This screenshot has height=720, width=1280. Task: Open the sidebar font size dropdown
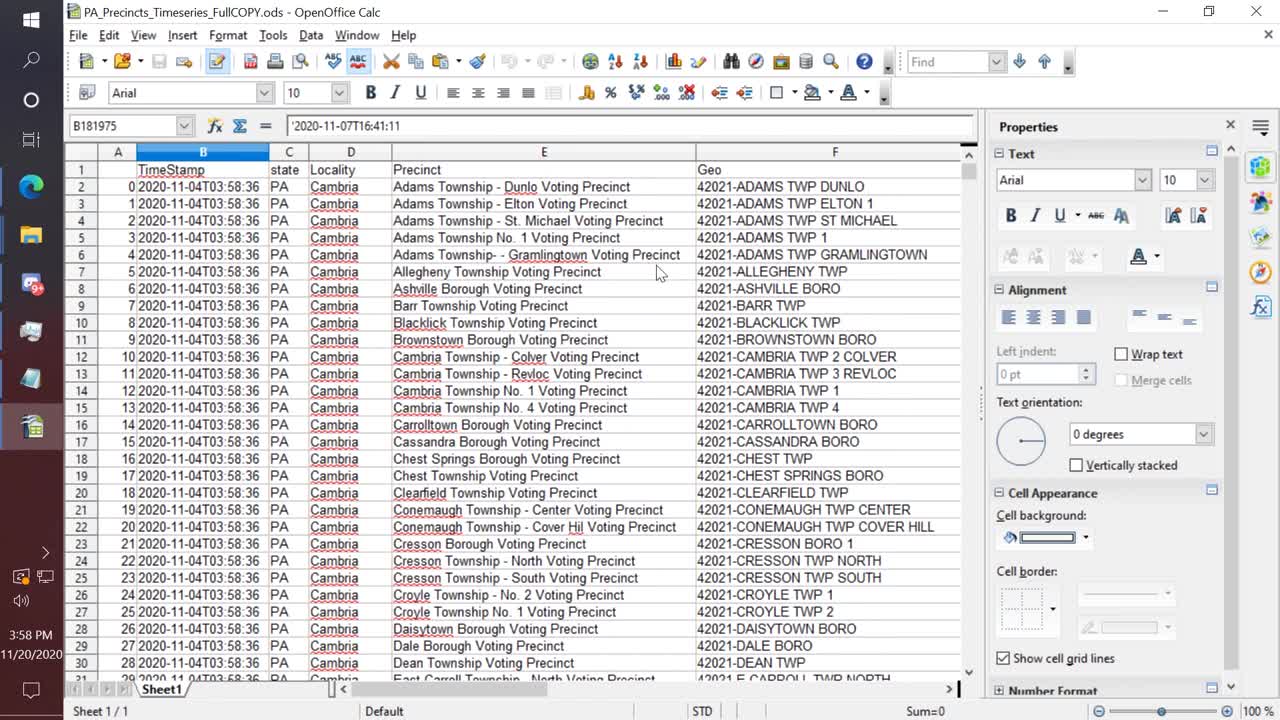tap(1204, 180)
